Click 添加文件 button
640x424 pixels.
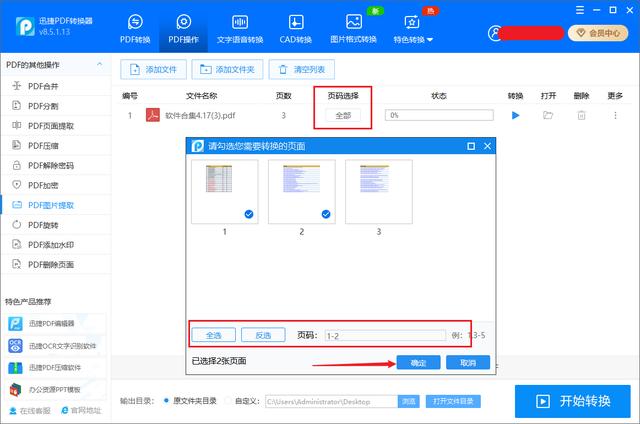153,69
